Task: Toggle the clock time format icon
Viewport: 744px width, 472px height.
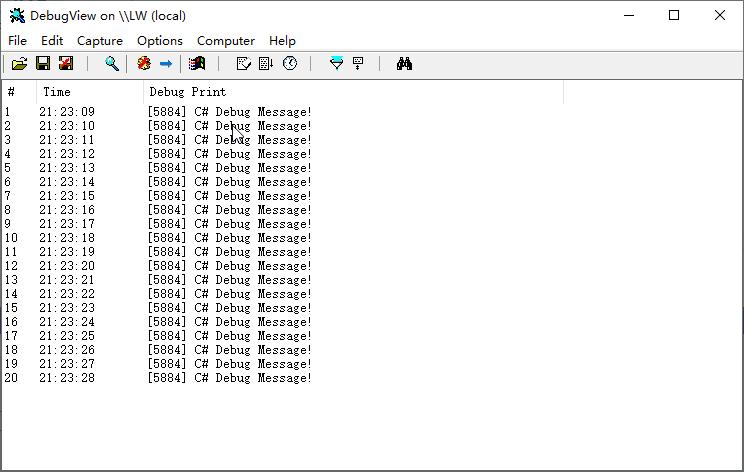Action: point(290,64)
